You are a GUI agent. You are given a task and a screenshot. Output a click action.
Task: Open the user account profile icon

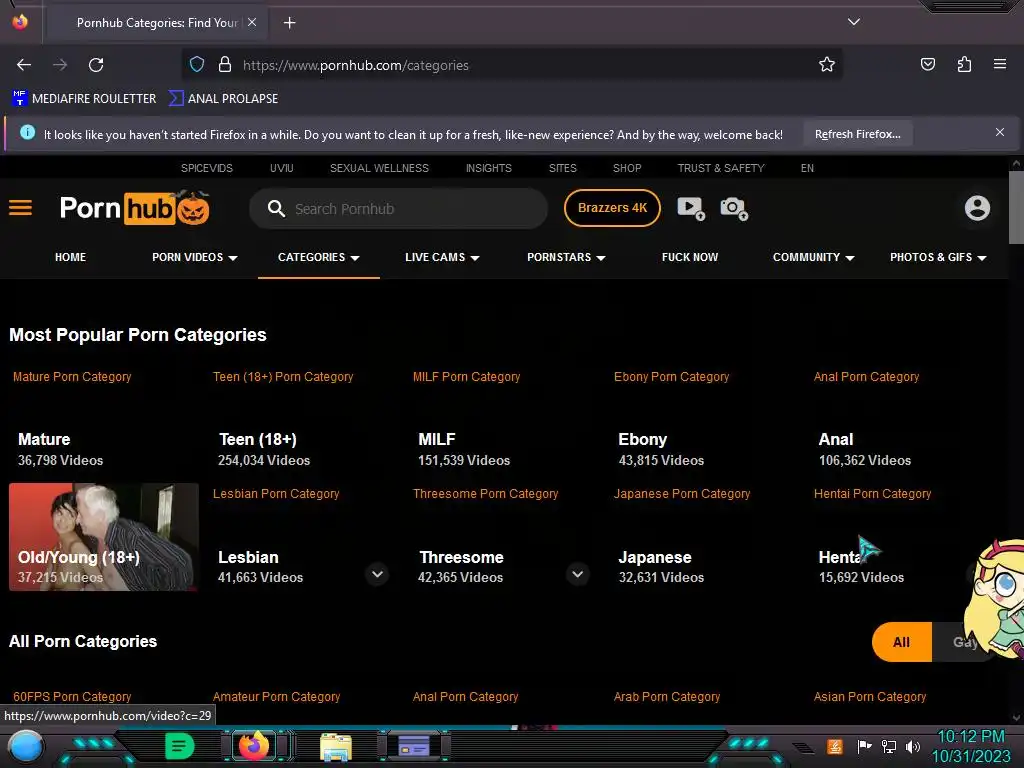[x=977, y=208]
